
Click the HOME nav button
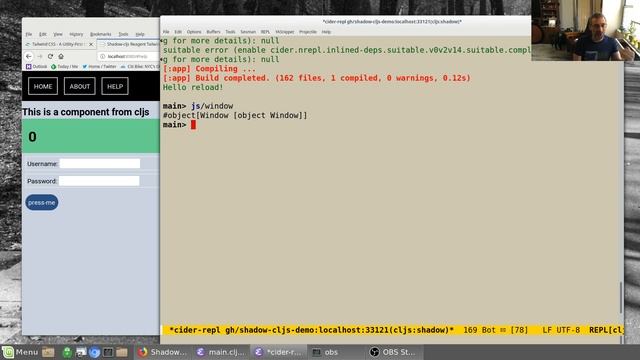pos(43,86)
